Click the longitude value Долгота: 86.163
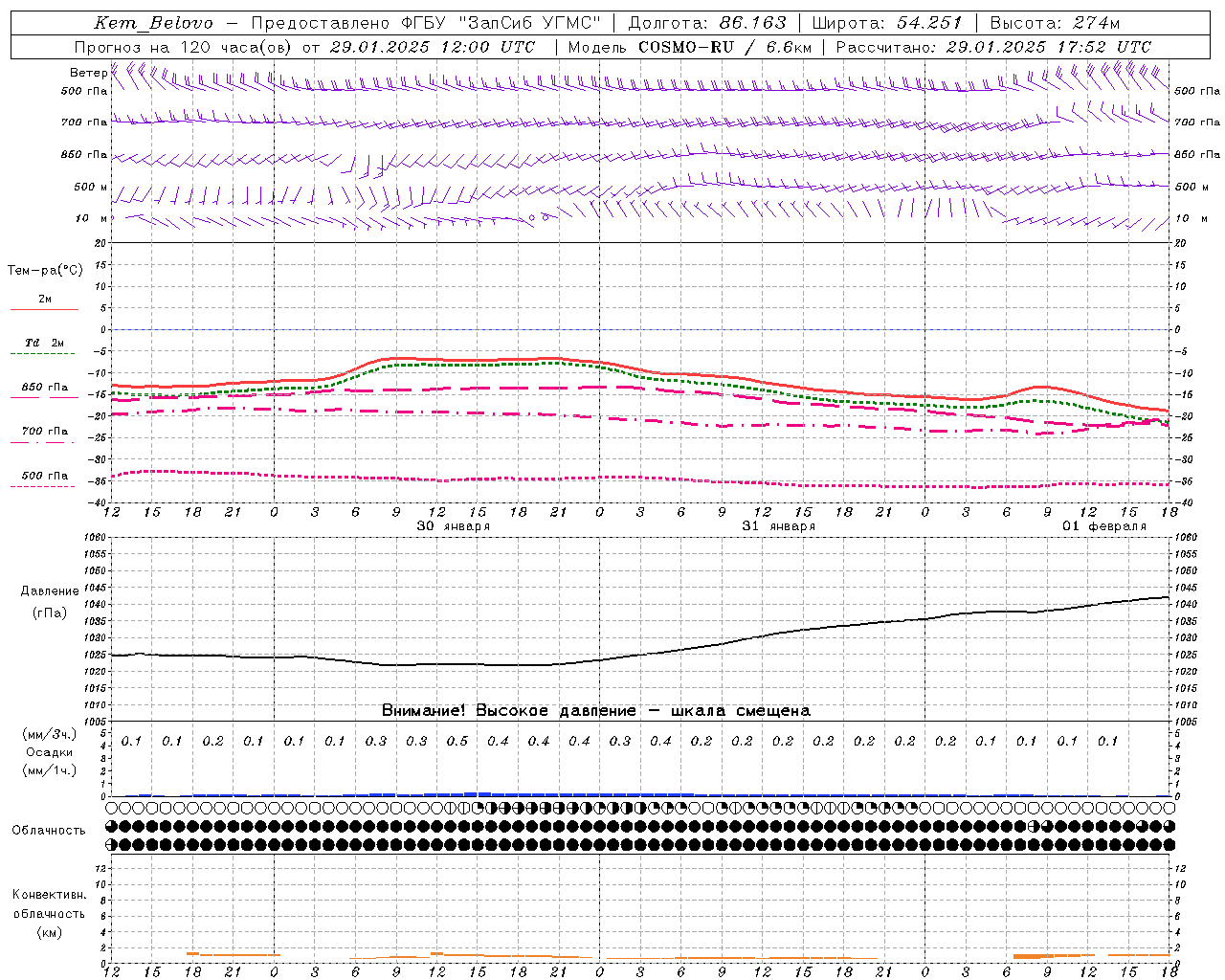The width and height of the screenshot is (1225, 980). click(x=707, y=23)
